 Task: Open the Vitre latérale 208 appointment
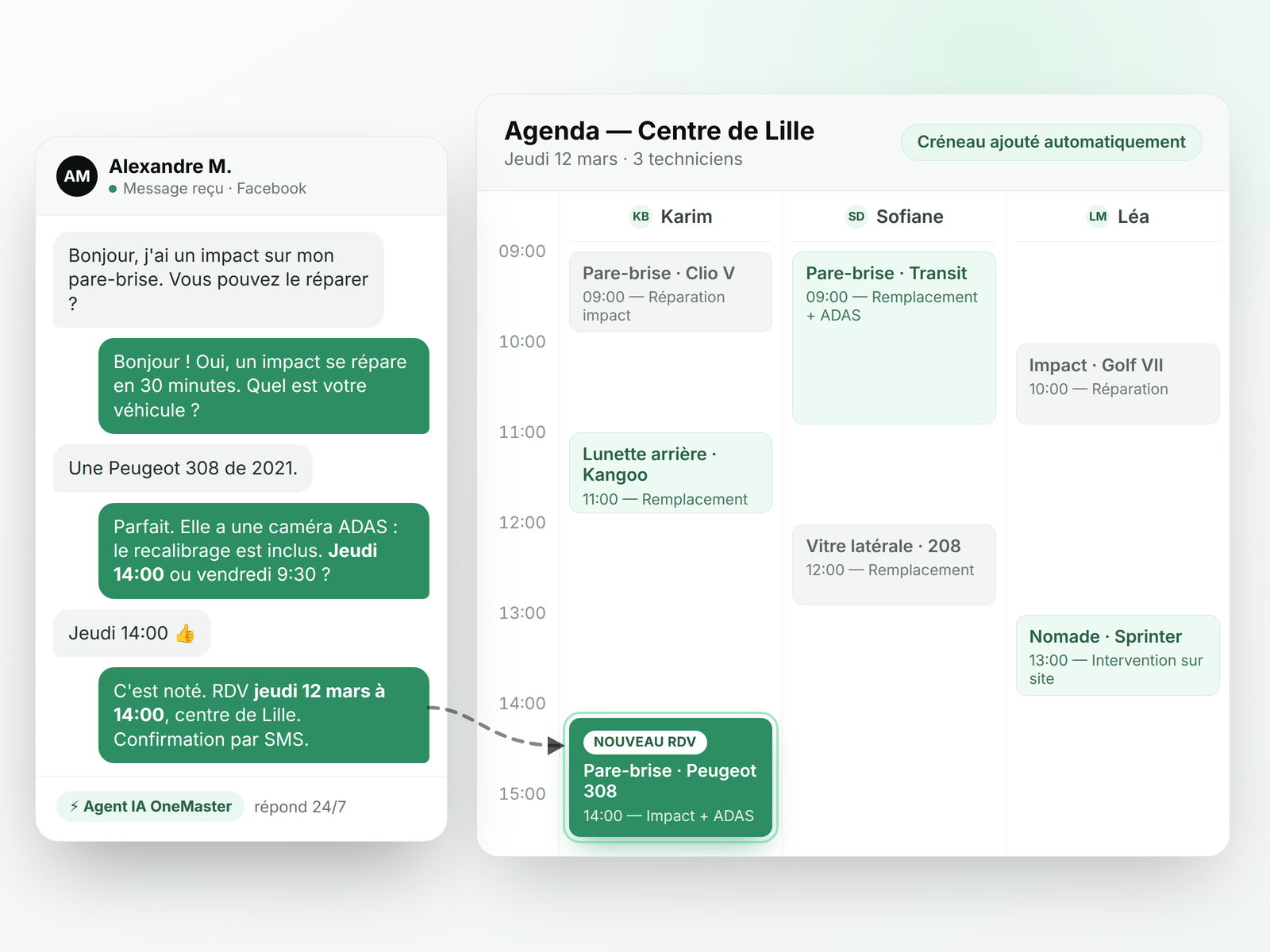pyautogui.click(x=894, y=565)
